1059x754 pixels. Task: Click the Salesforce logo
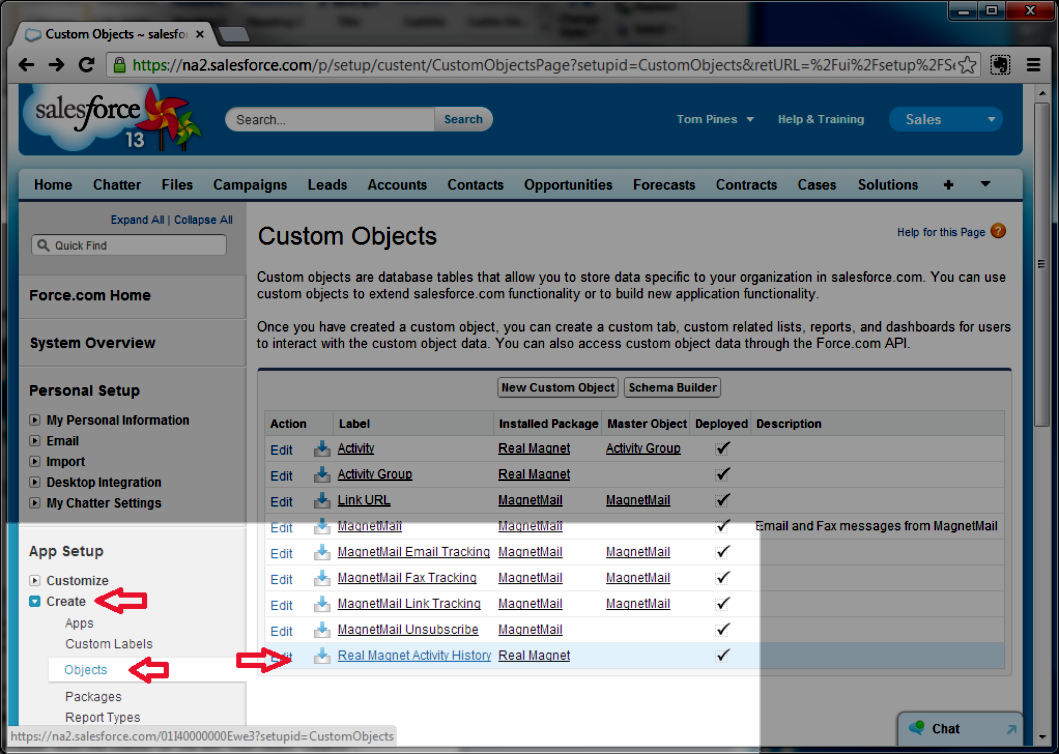click(111, 119)
